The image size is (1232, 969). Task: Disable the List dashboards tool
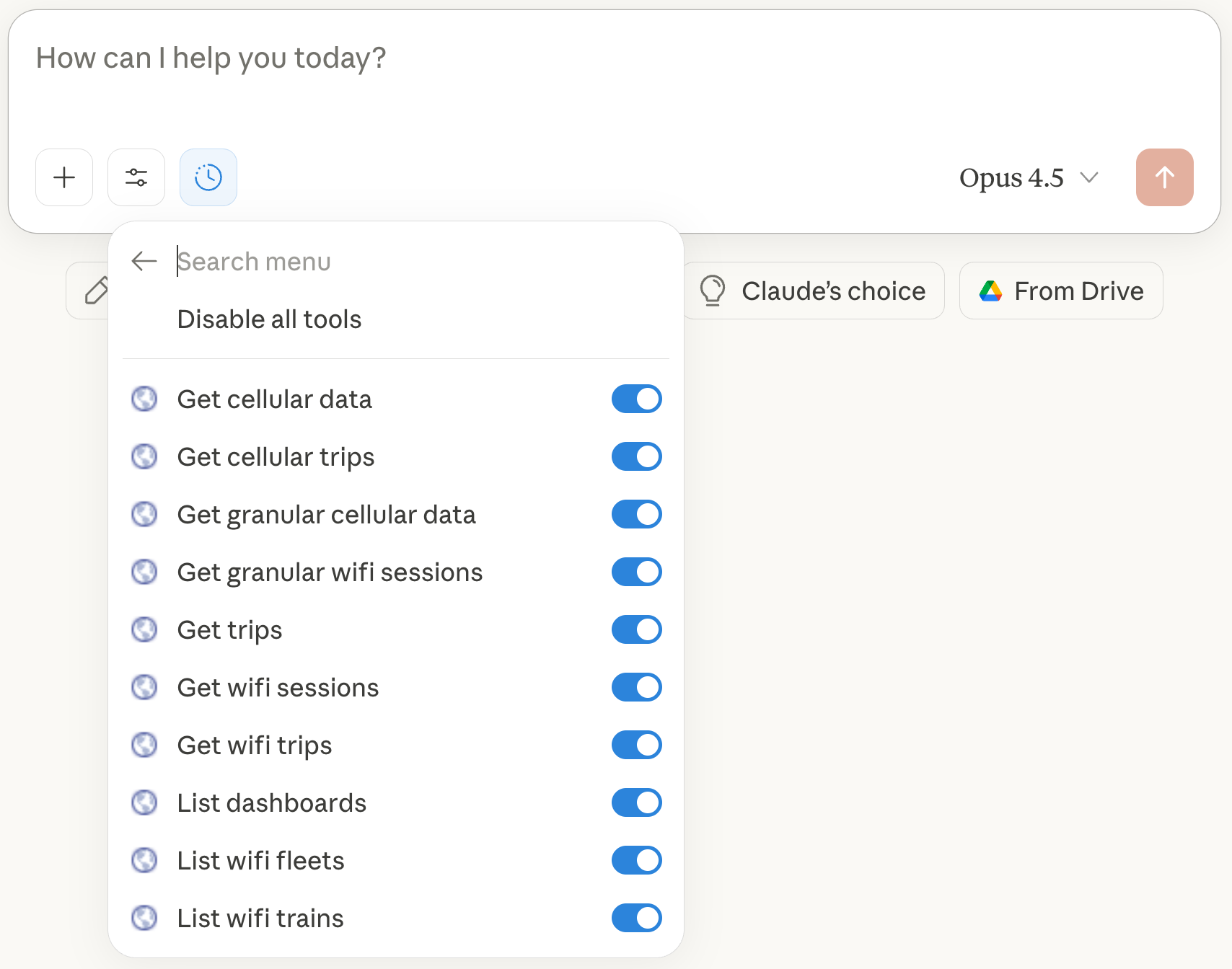636,802
